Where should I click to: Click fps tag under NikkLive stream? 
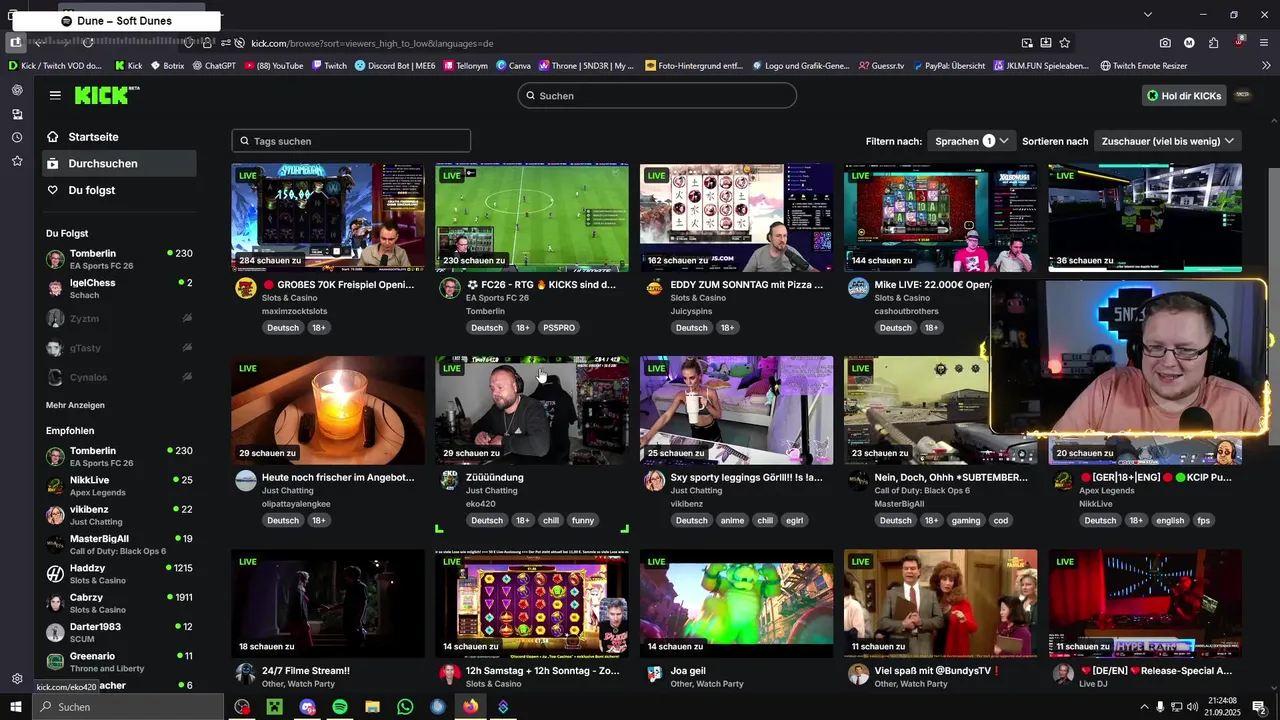[x=1204, y=521]
